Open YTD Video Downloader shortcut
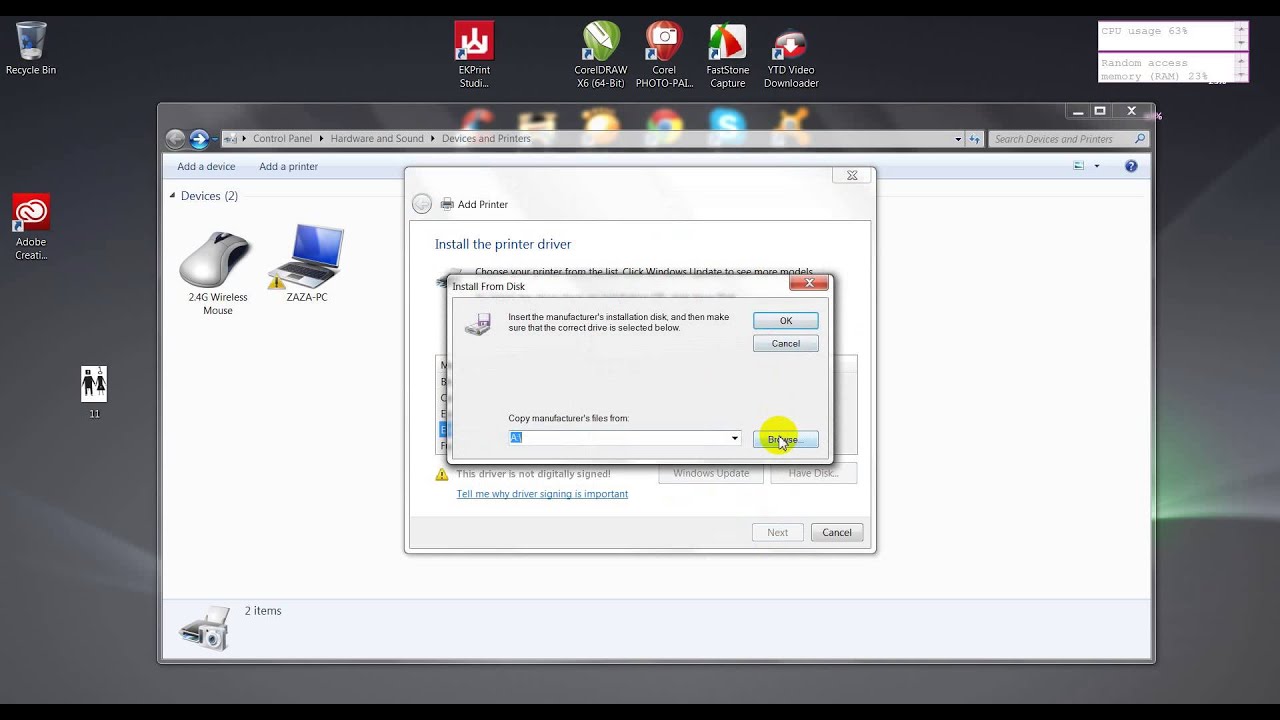Screen dimensions: 1280x720 click(791, 55)
